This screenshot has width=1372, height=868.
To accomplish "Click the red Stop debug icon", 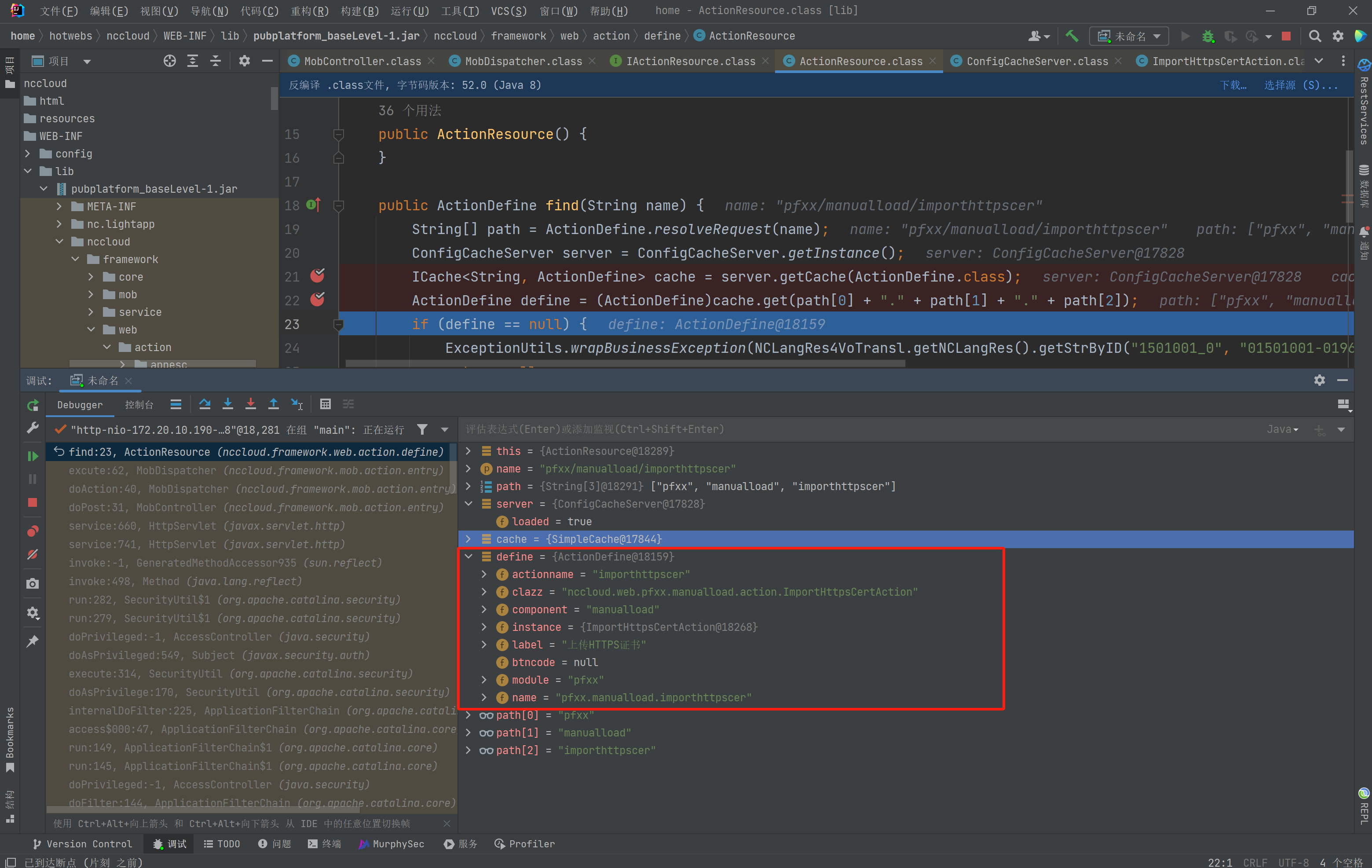I will [x=33, y=503].
